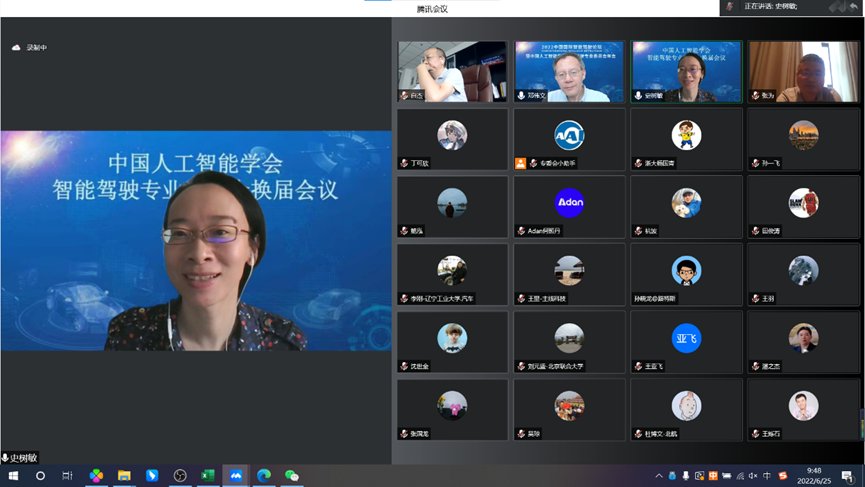Screen dimensions: 865x487
Task: Expand the hidden system tray icons chevron
Action: point(659,476)
